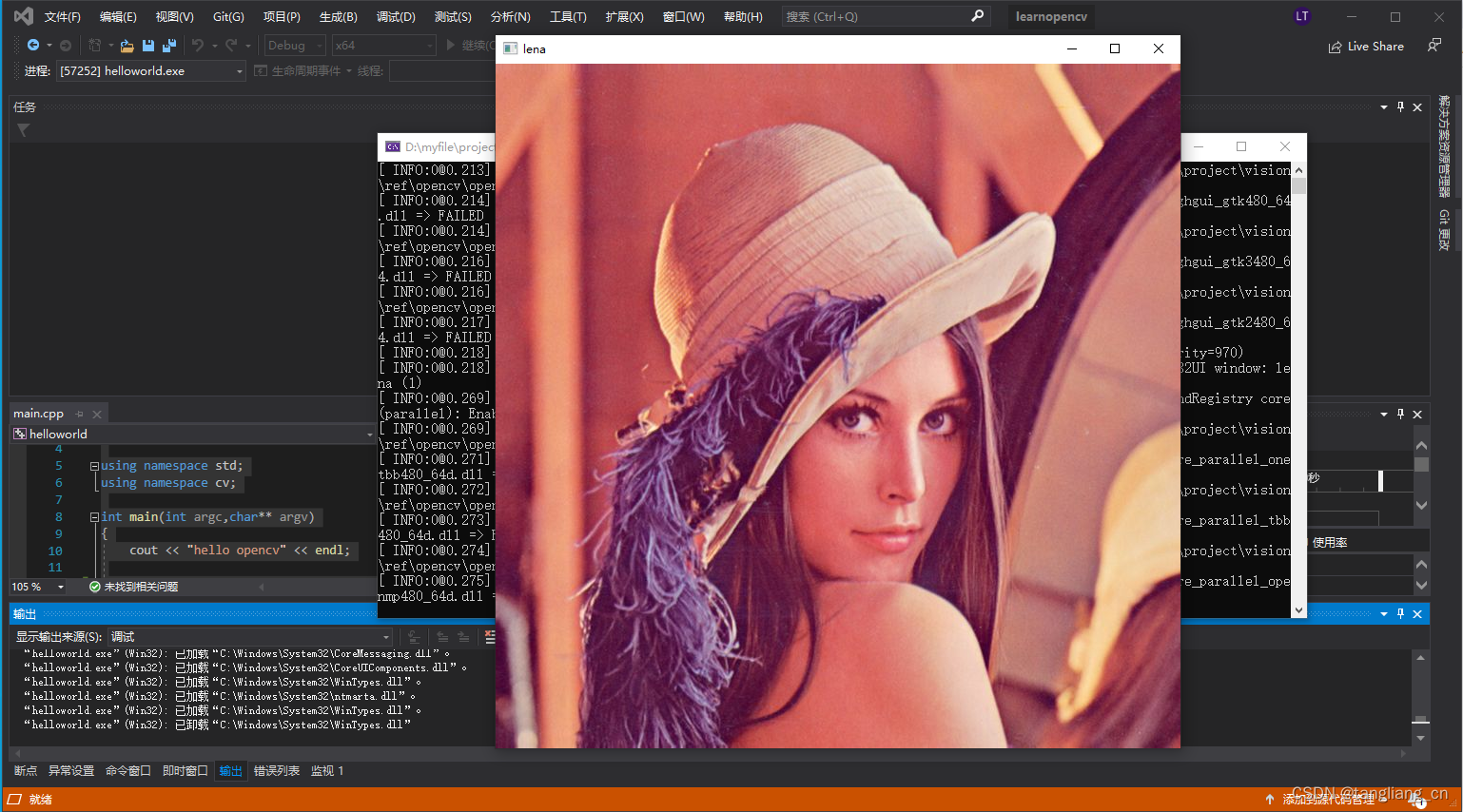Click the ready (就绪) status icon
Screen dimensions: 1463x812
click(x=14, y=800)
